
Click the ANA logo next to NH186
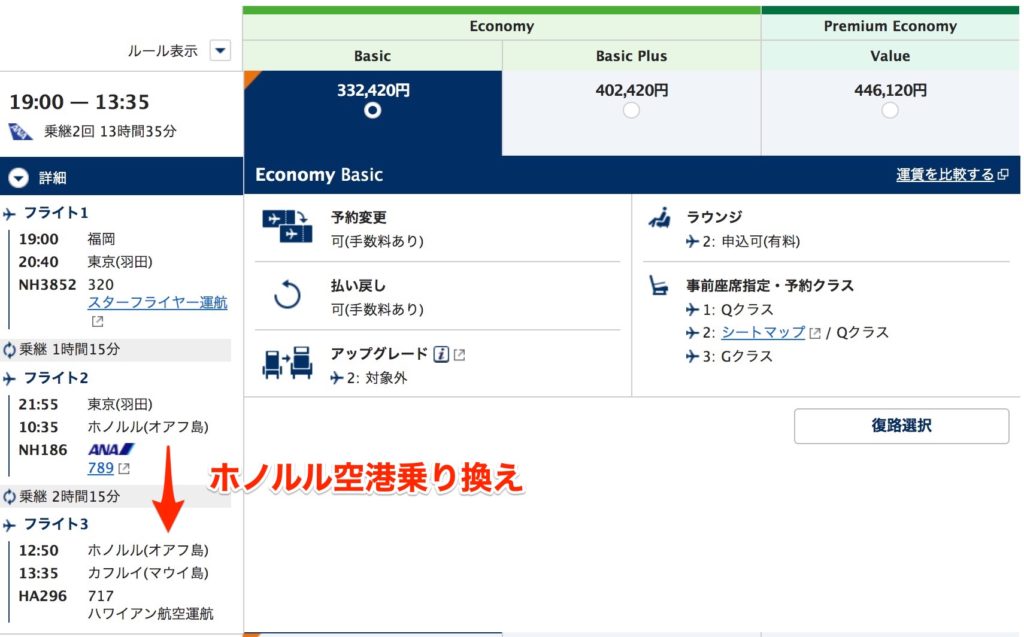pyautogui.click(x=111, y=449)
